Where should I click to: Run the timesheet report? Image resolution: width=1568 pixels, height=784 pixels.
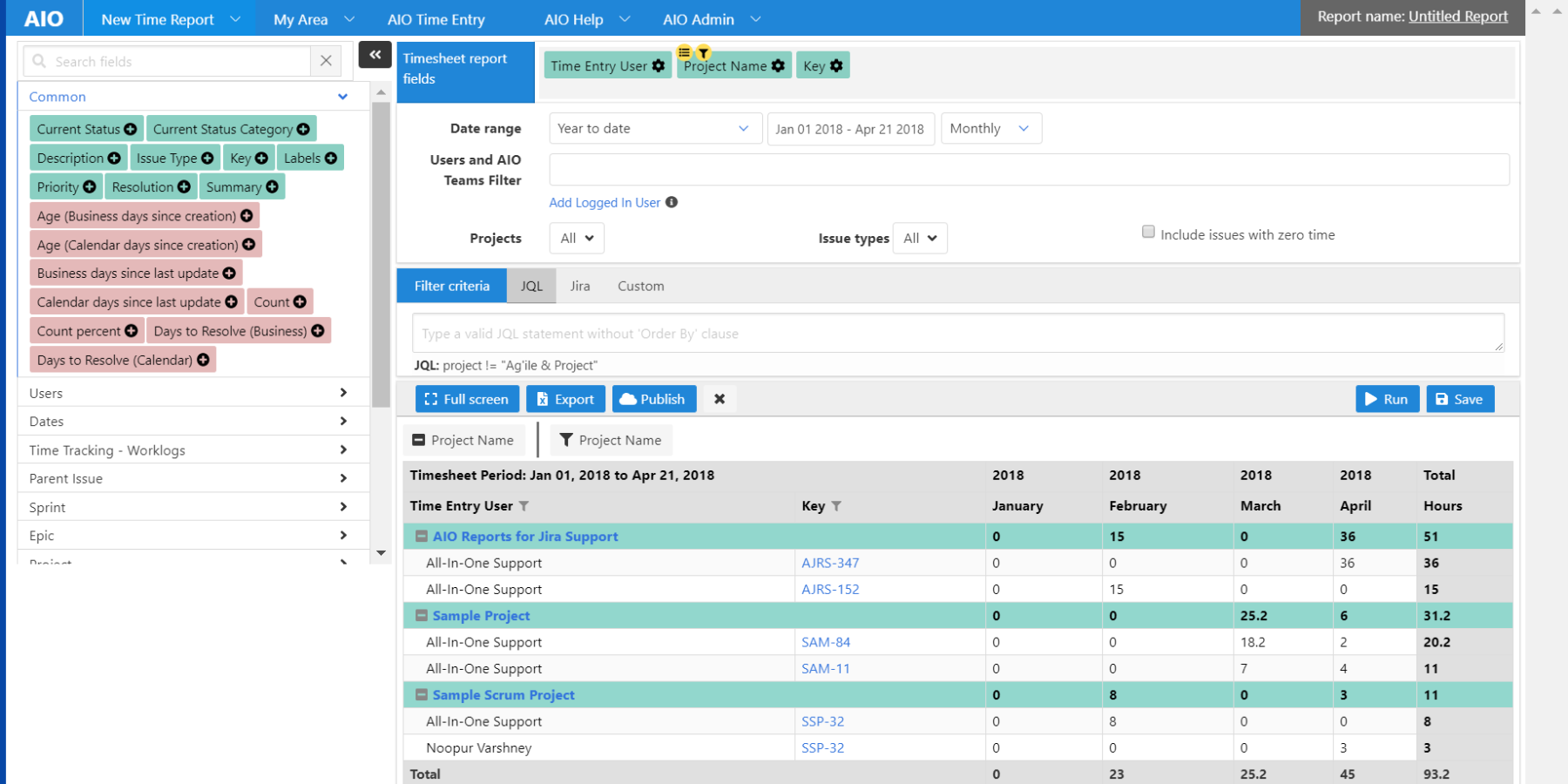pyautogui.click(x=1387, y=399)
